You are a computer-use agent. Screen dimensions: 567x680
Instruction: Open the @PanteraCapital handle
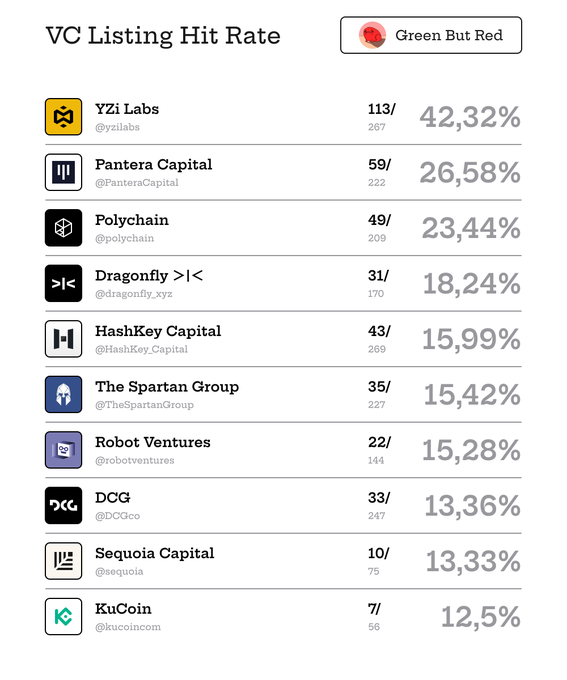tap(137, 183)
